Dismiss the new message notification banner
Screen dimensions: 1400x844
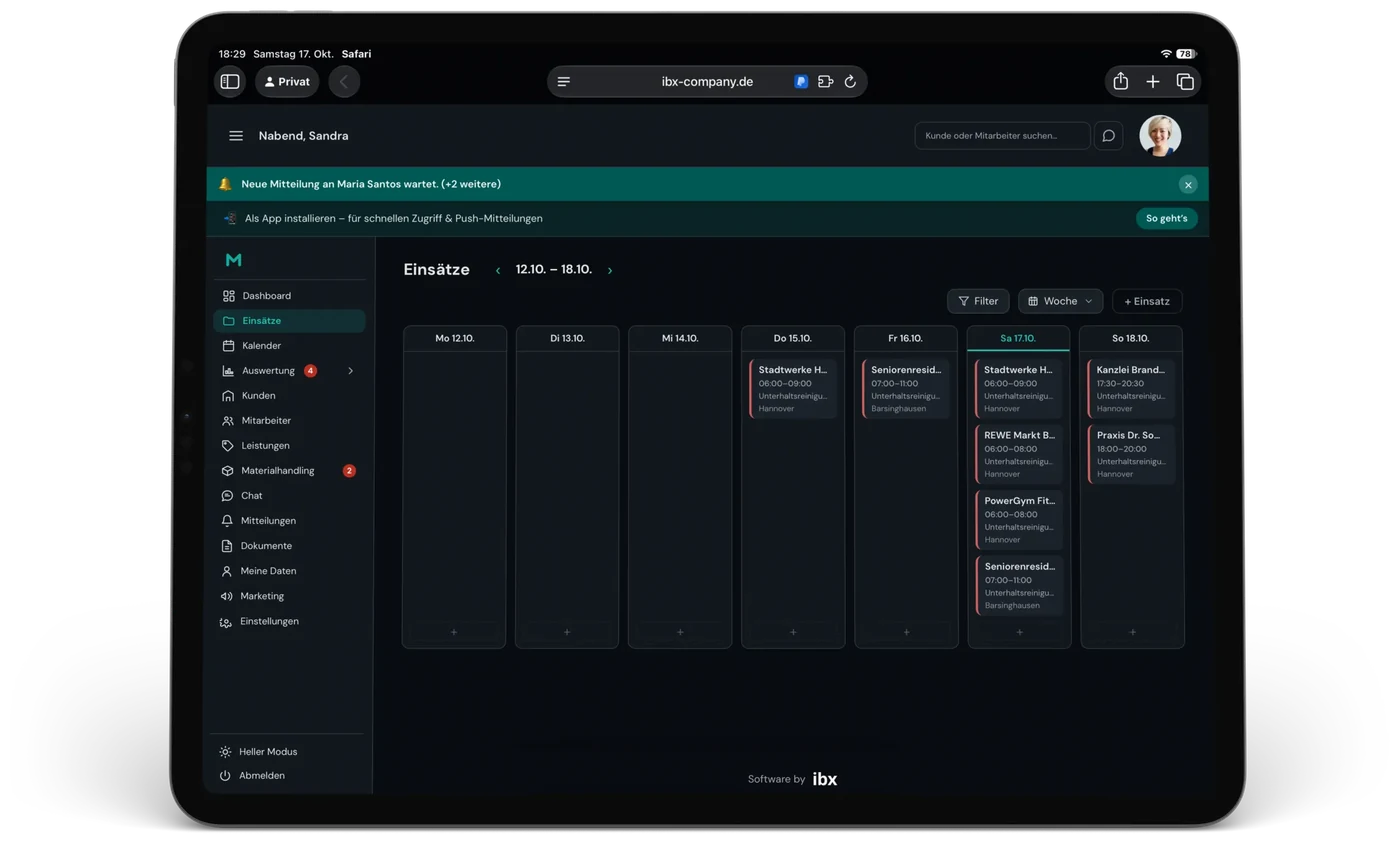[1188, 184]
